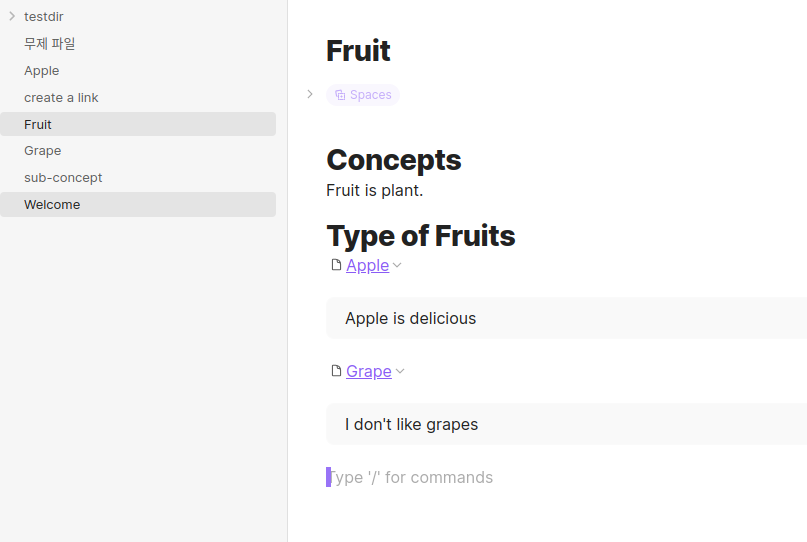Click the Spaces stack icon
807x542 pixels.
coord(340,95)
